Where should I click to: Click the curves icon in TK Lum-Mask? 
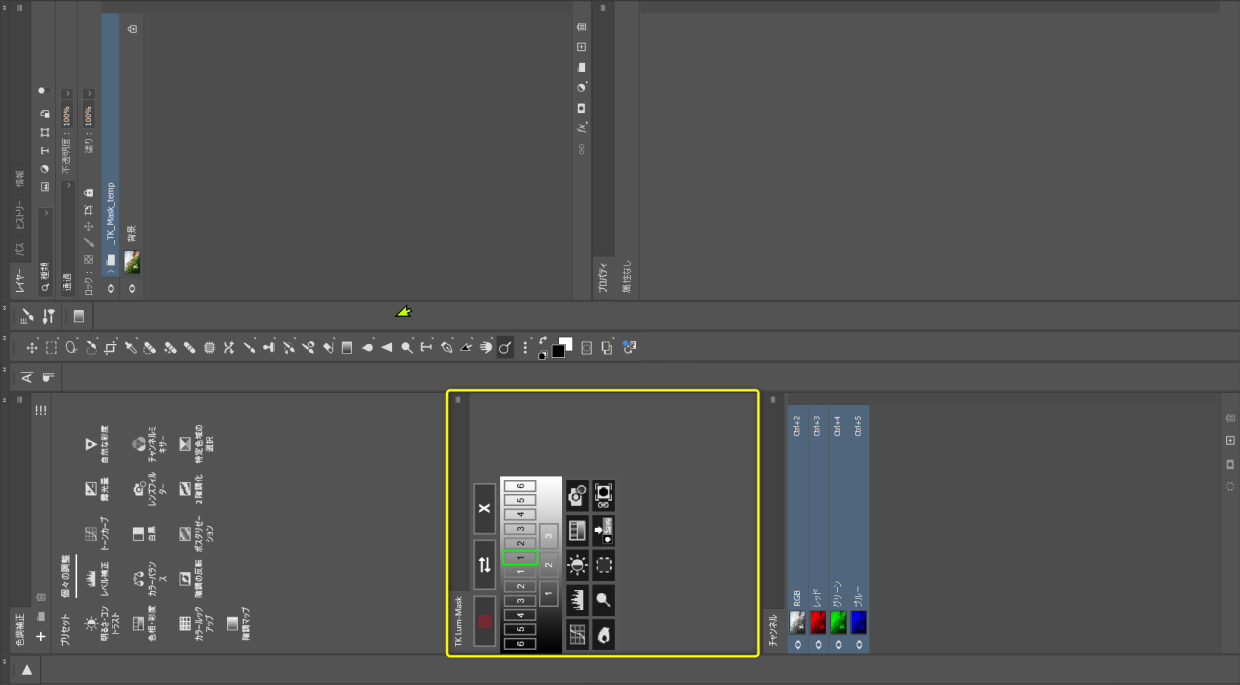coord(577,634)
